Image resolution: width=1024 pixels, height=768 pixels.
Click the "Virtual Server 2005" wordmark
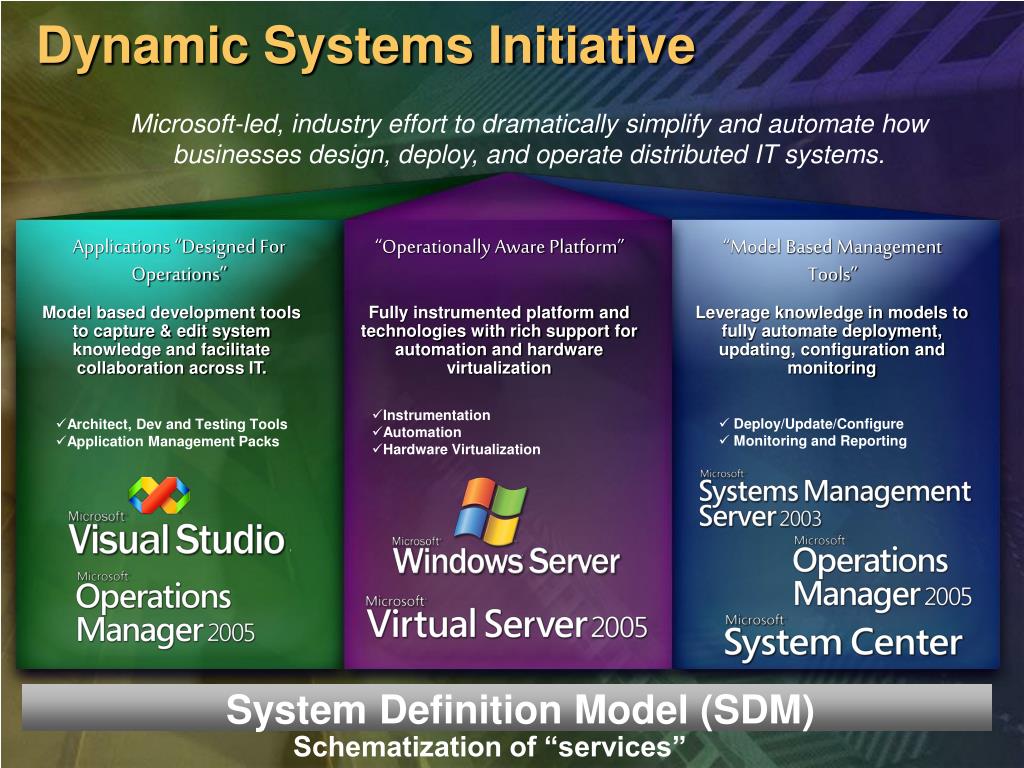tap(507, 618)
